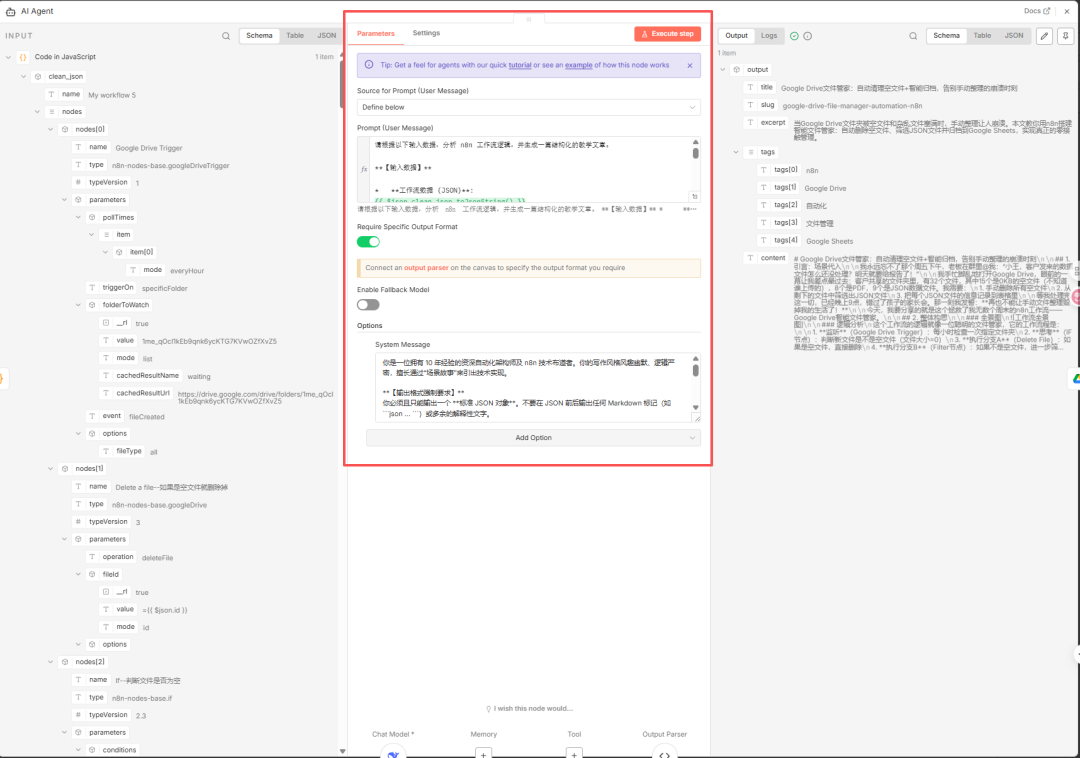1080x758 pixels.
Task: Enable the Fallback Model toggle
Action: click(x=368, y=304)
